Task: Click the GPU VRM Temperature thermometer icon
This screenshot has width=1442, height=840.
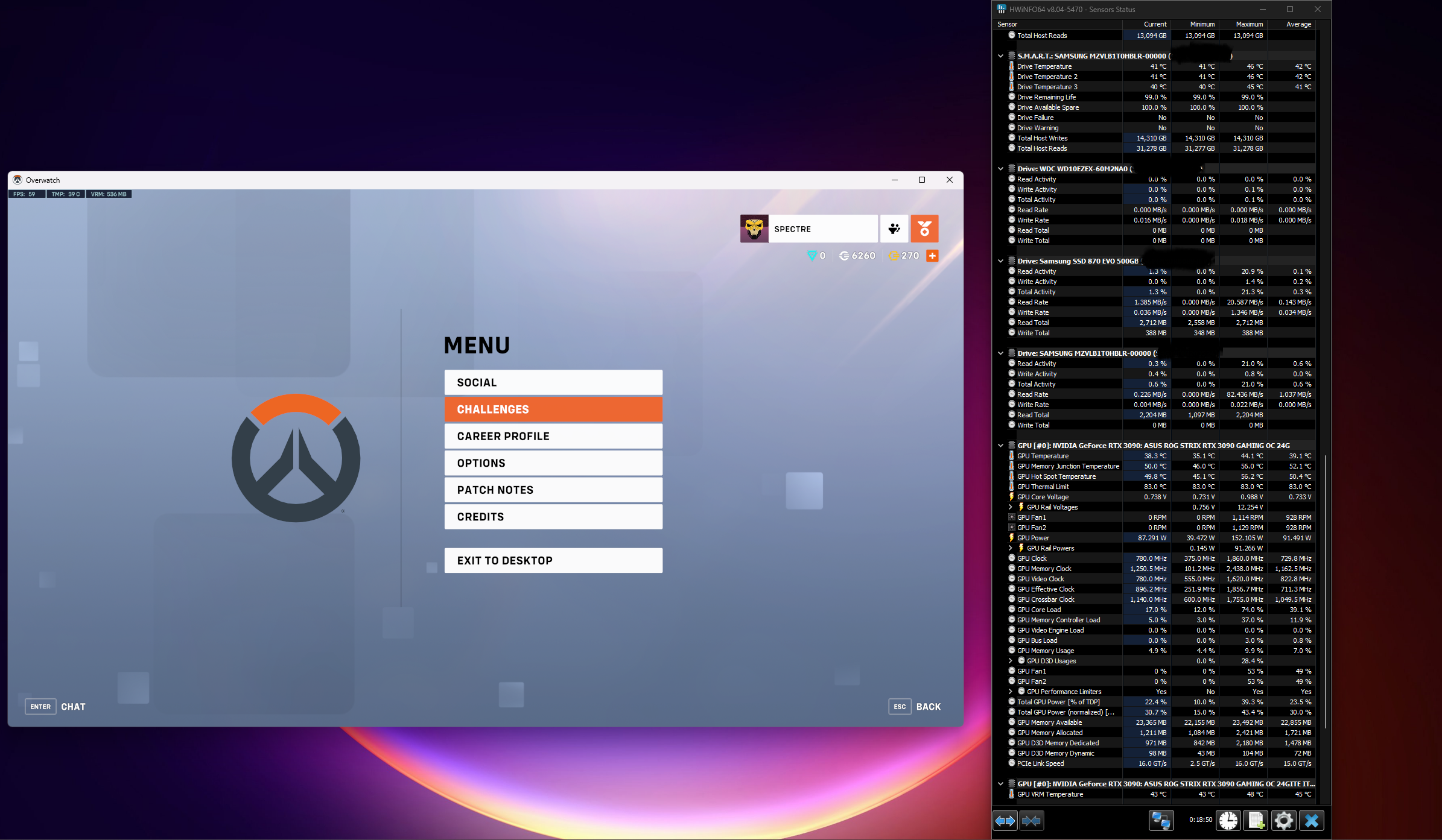Action: tap(1012, 794)
